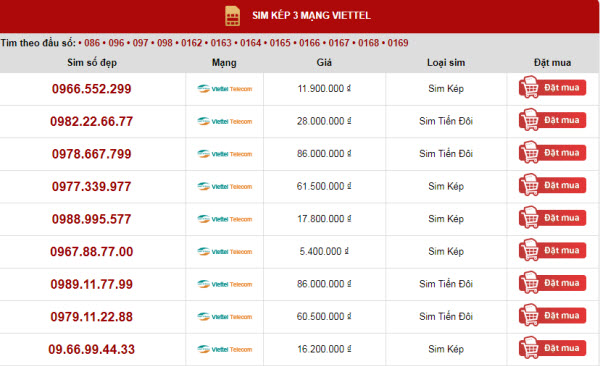Viewport: 600px width, 366px height.
Task: Order 0988.995.577 using Đặt mua button
Action: [552, 217]
